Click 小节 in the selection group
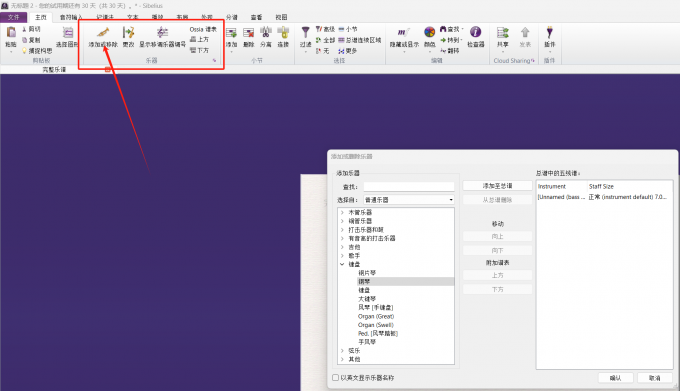 pyautogui.click(x=348, y=29)
